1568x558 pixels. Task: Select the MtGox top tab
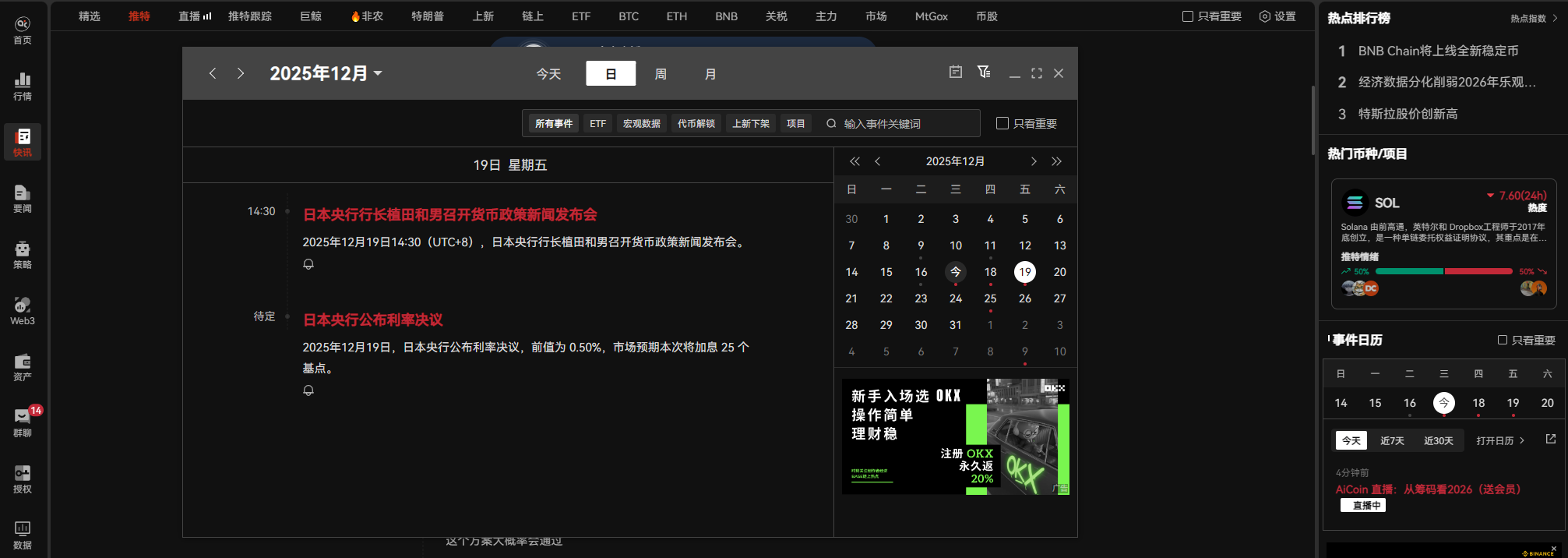tap(932, 16)
